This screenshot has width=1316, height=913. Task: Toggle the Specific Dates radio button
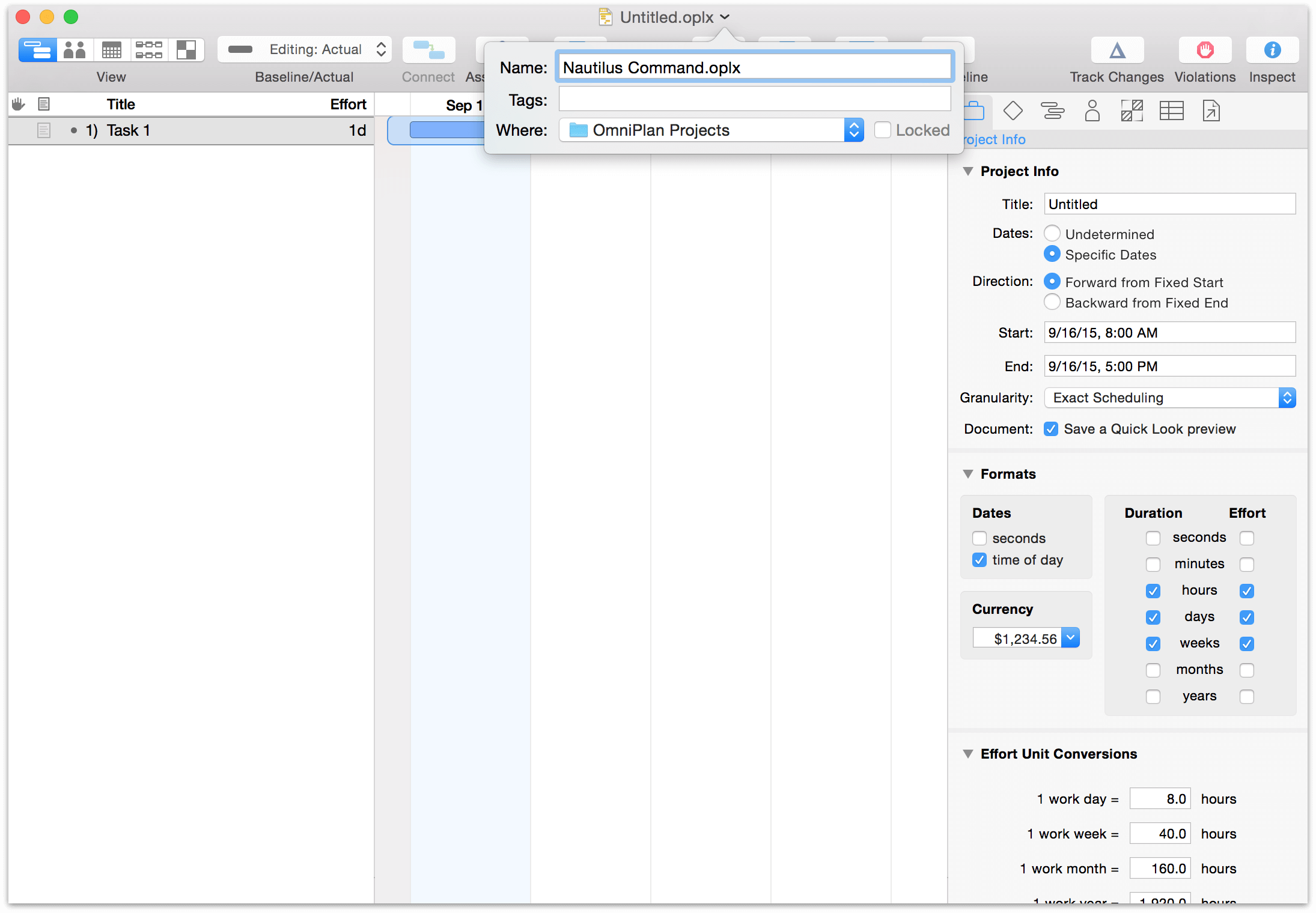click(1053, 254)
